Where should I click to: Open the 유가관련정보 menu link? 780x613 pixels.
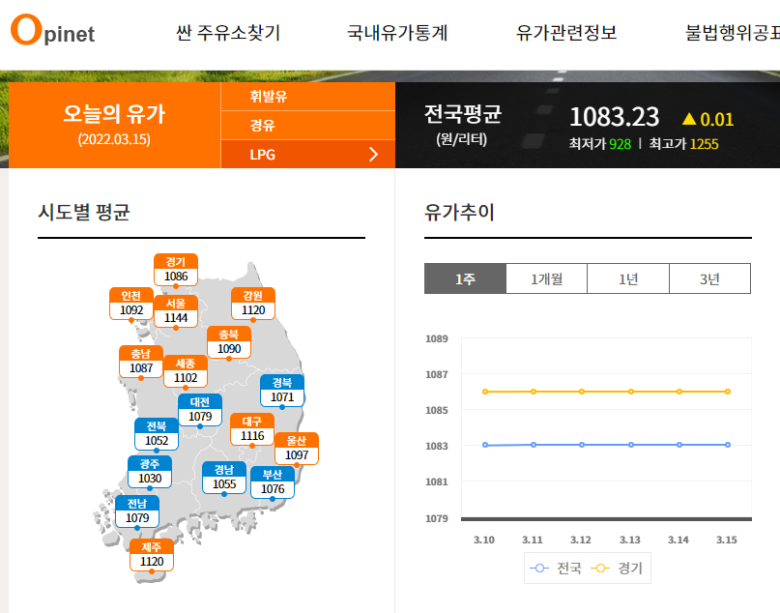pos(566,33)
